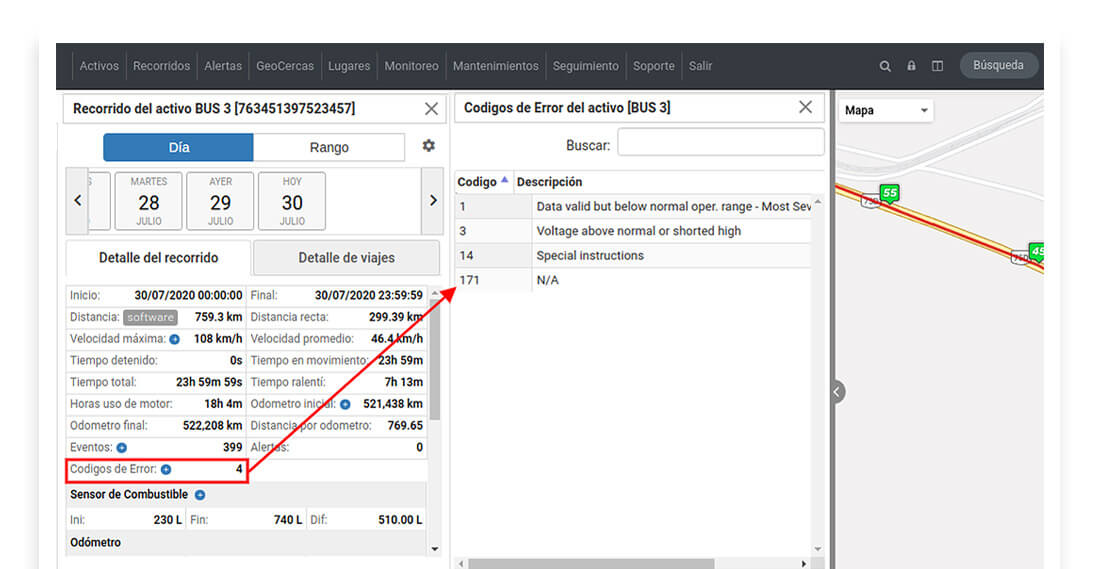Switch to Rango mode
1100x569 pixels.
click(329, 147)
